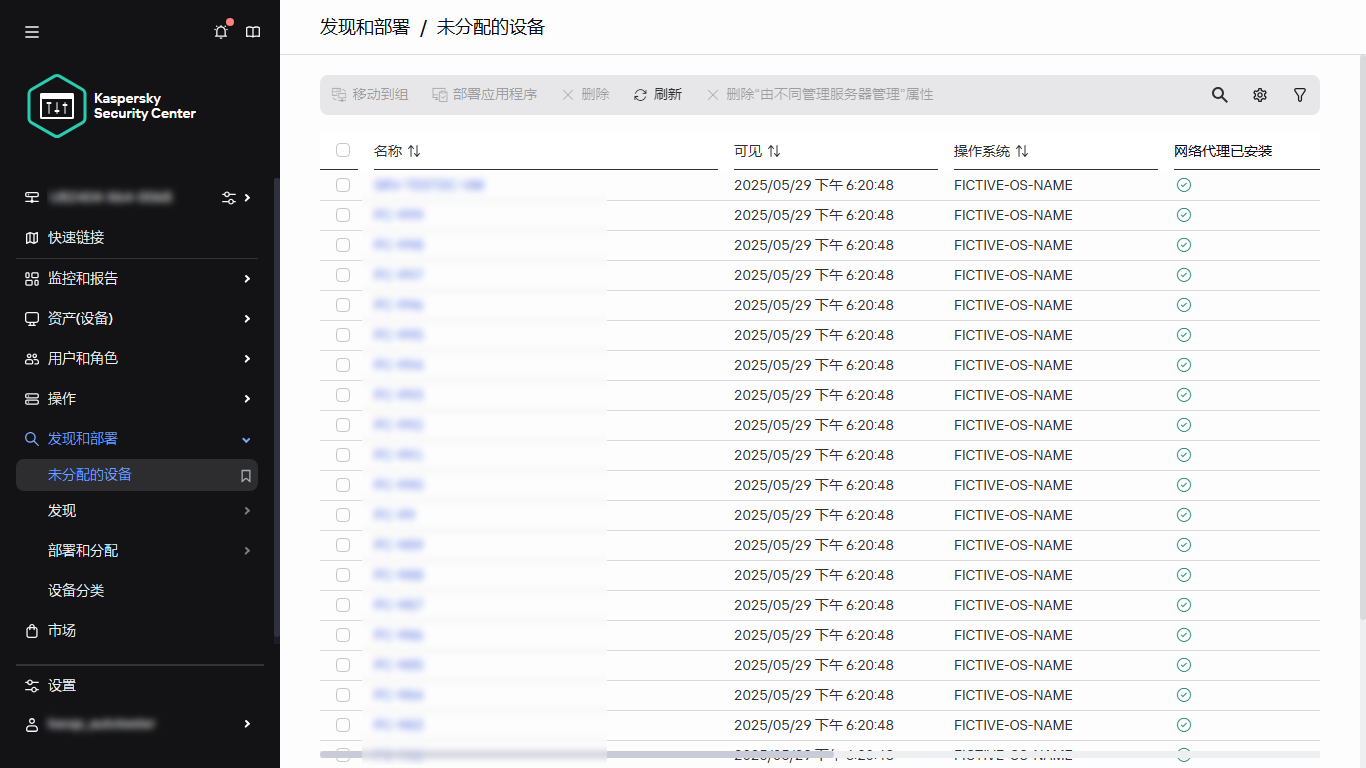Collapse sidebar with hamburger menu icon

coord(32,32)
